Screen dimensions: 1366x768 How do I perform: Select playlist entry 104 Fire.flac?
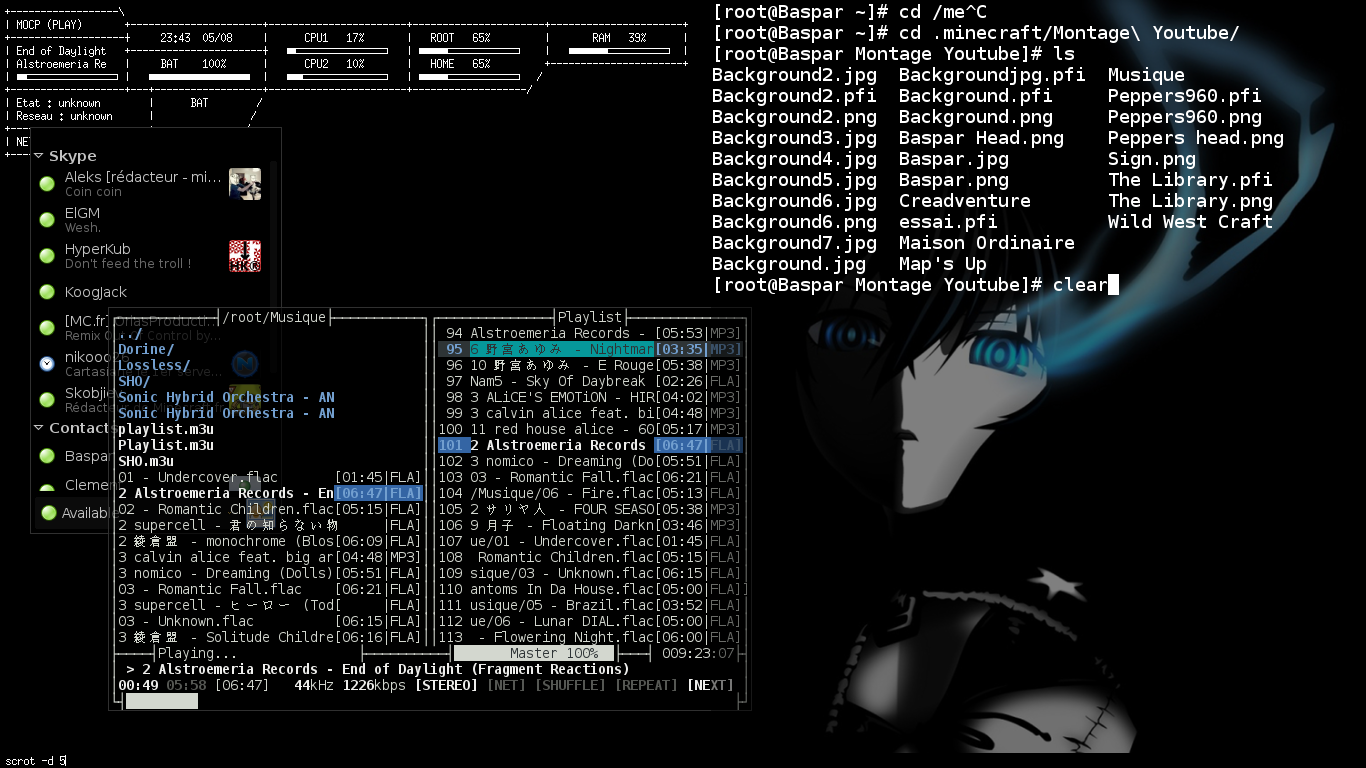pos(590,493)
